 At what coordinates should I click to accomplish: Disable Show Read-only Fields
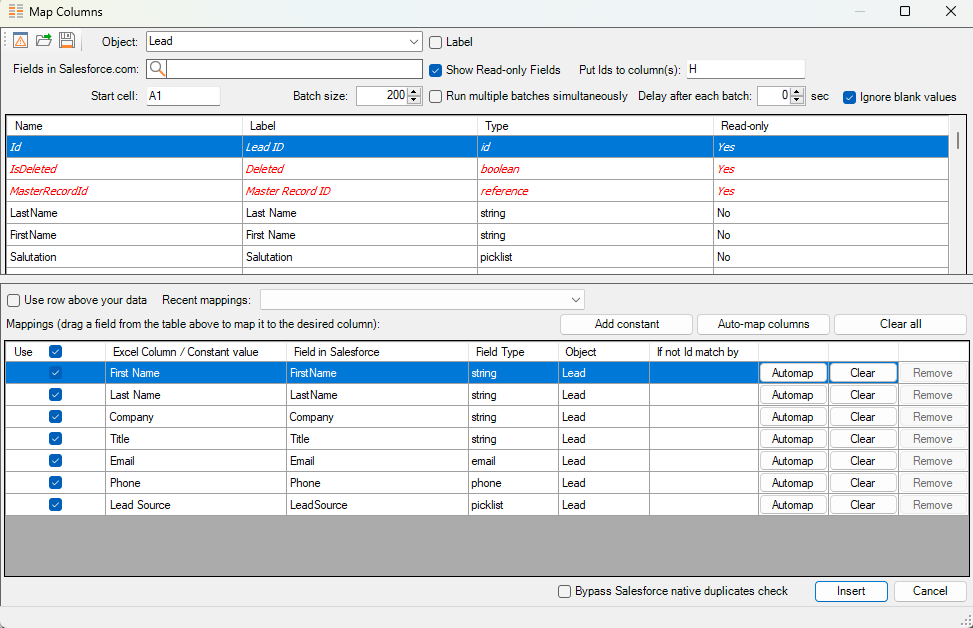[x=436, y=70]
